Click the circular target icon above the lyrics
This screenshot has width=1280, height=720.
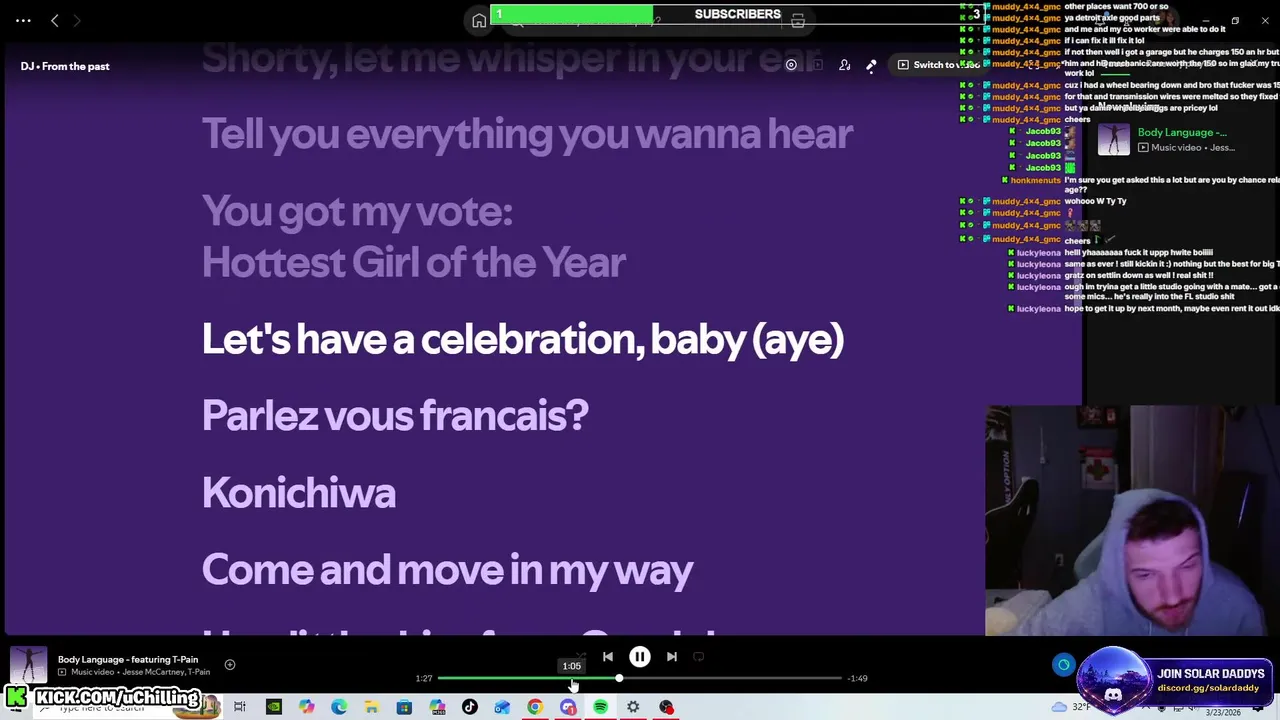791,65
